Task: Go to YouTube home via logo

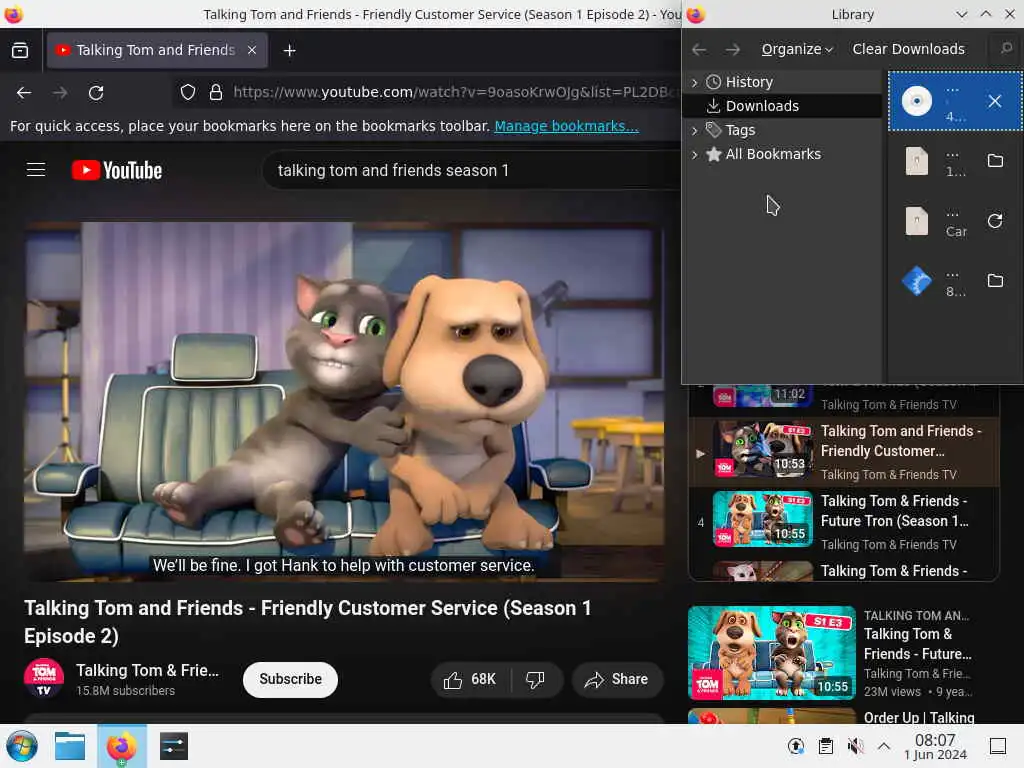Action: [x=117, y=170]
